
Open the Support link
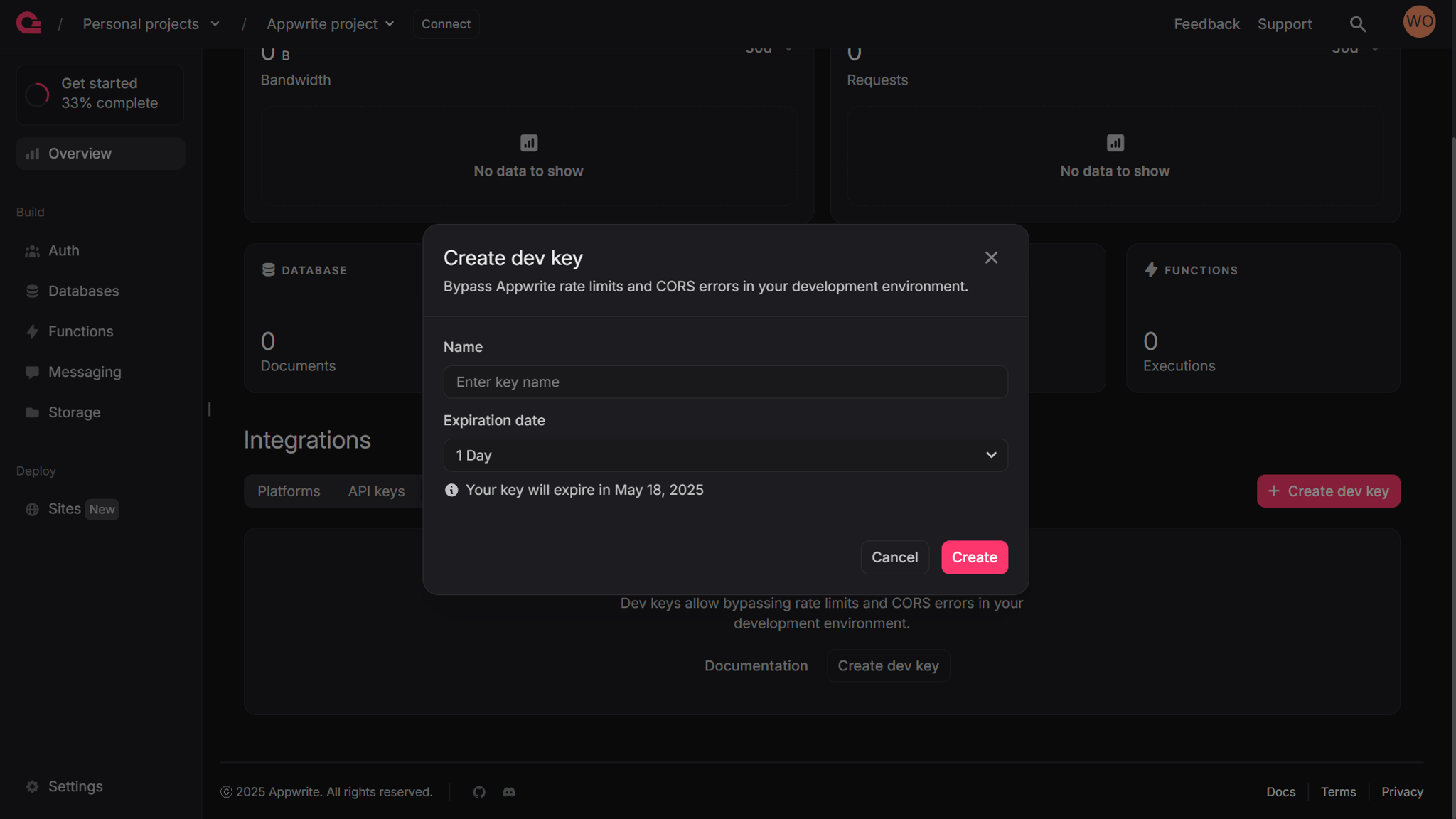click(x=1285, y=24)
